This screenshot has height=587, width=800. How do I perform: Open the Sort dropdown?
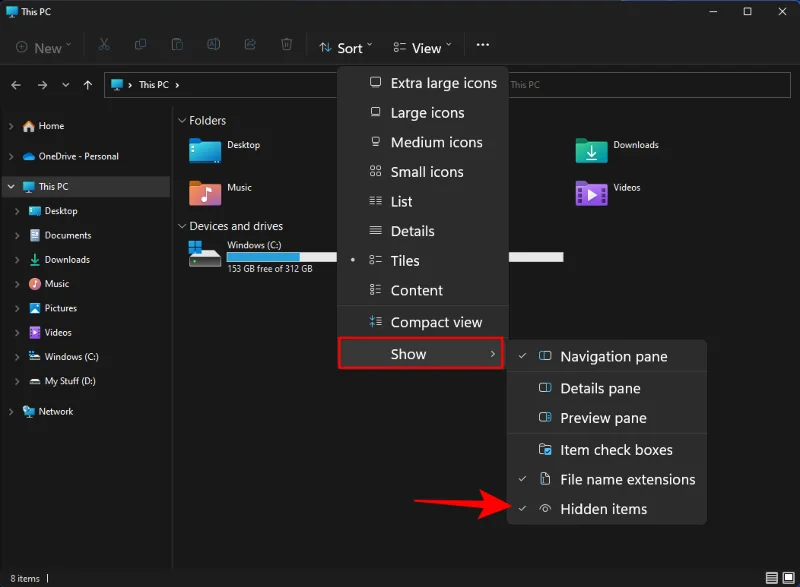pos(345,47)
